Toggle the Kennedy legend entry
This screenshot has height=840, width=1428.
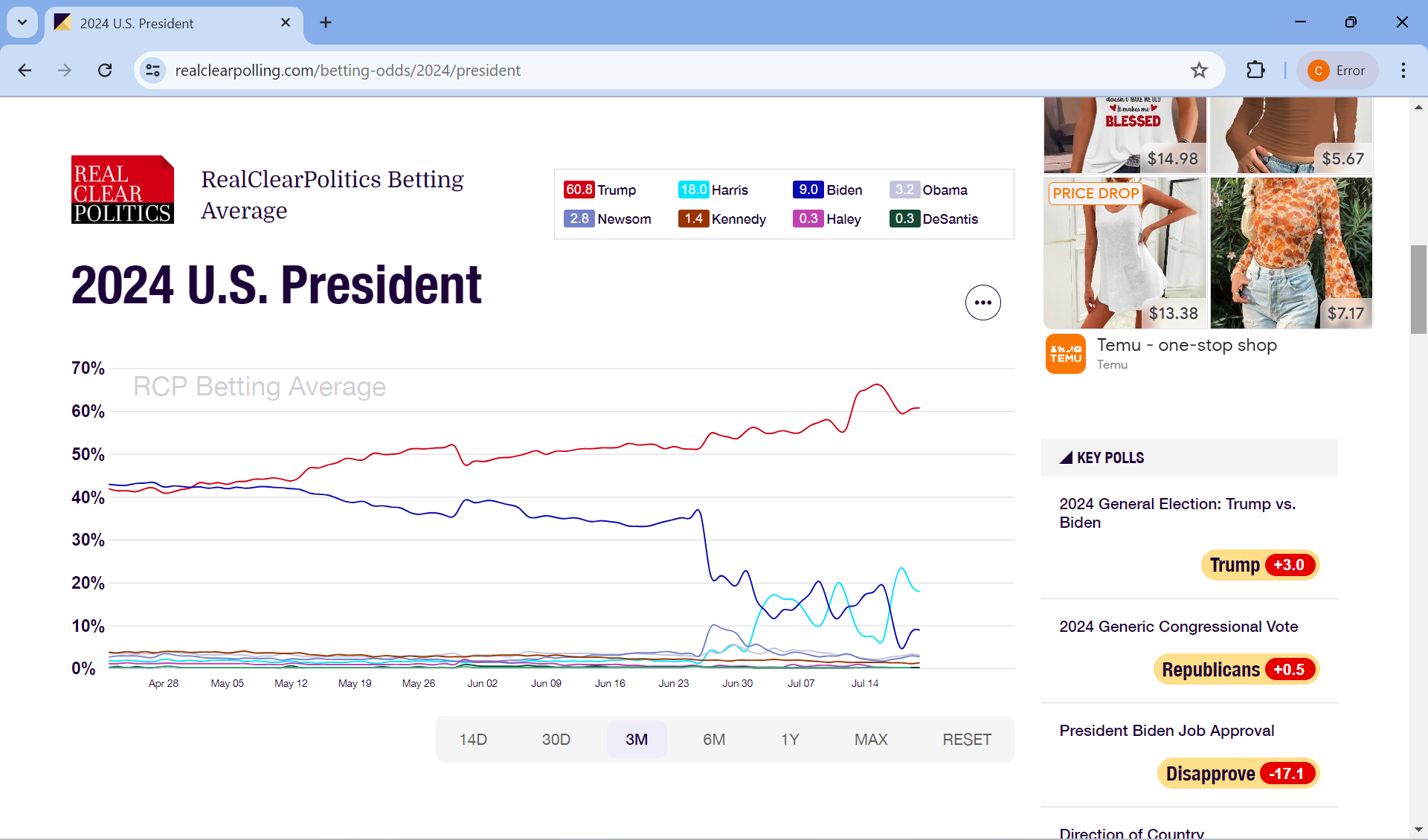(x=721, y=219)
